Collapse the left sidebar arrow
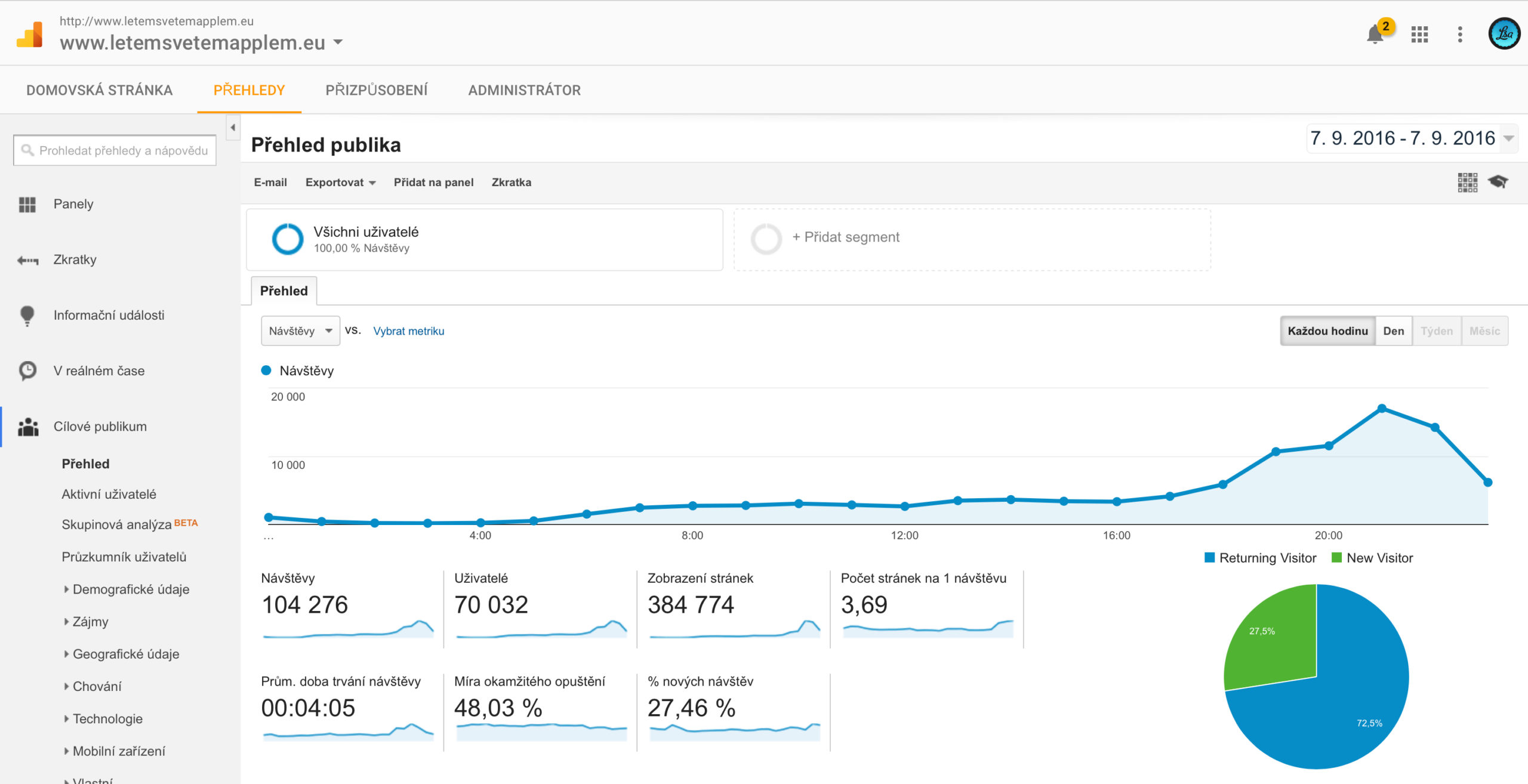1528x784 pixels. tap(233, 127)
